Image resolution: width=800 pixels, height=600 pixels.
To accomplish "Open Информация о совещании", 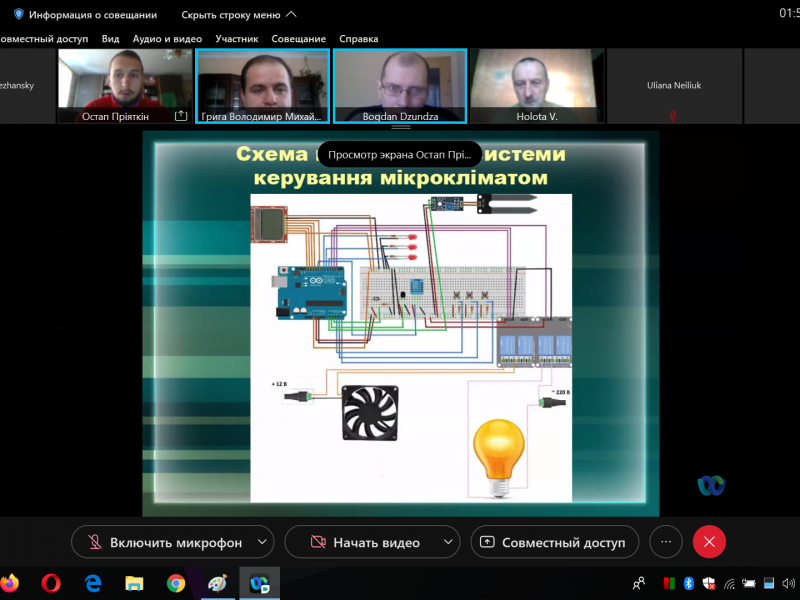I will click(x=92, y=15).
